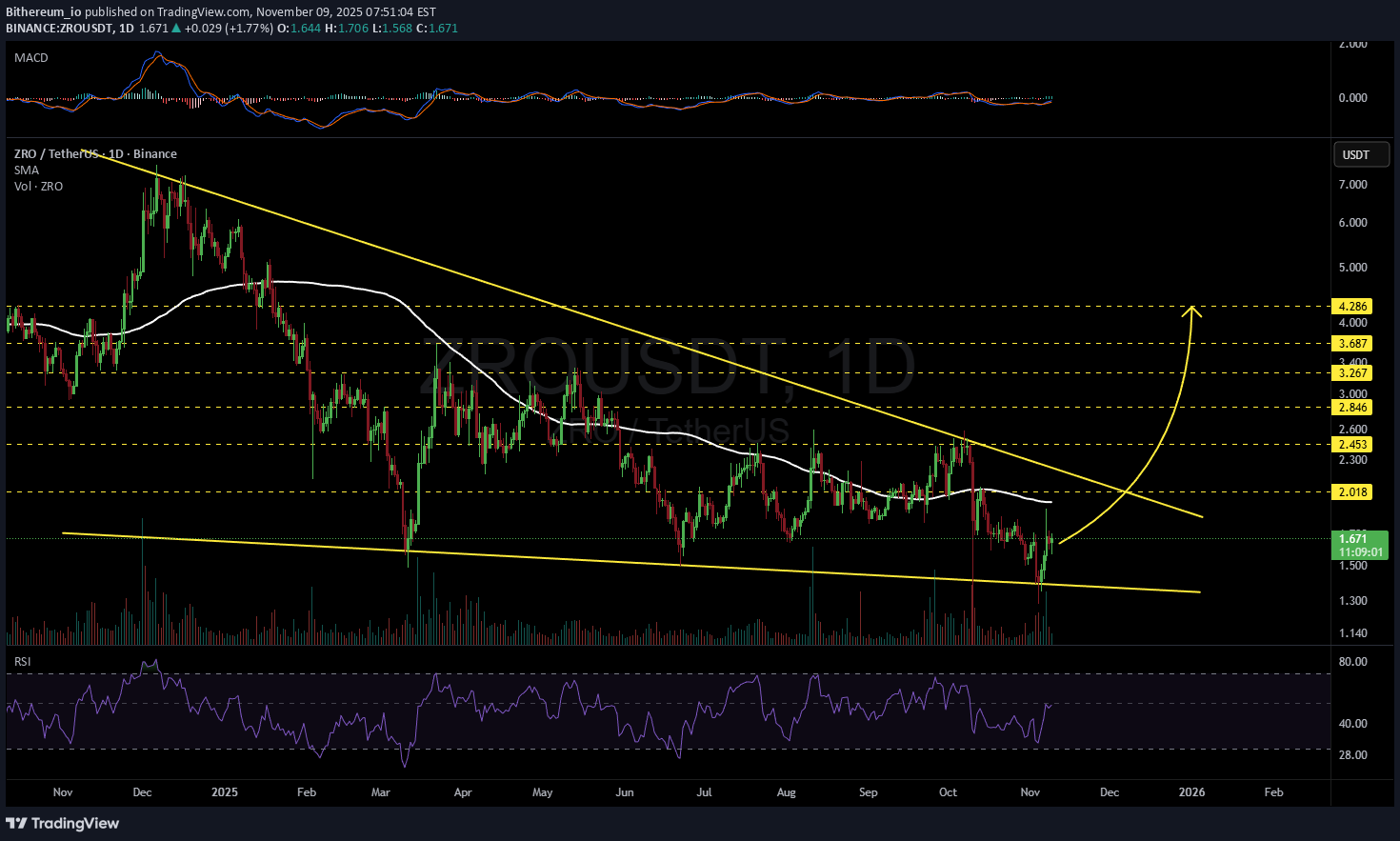Screen dimensions: 1400x841
Task: Select the RSI indicator label
Action: click(23, 661)
